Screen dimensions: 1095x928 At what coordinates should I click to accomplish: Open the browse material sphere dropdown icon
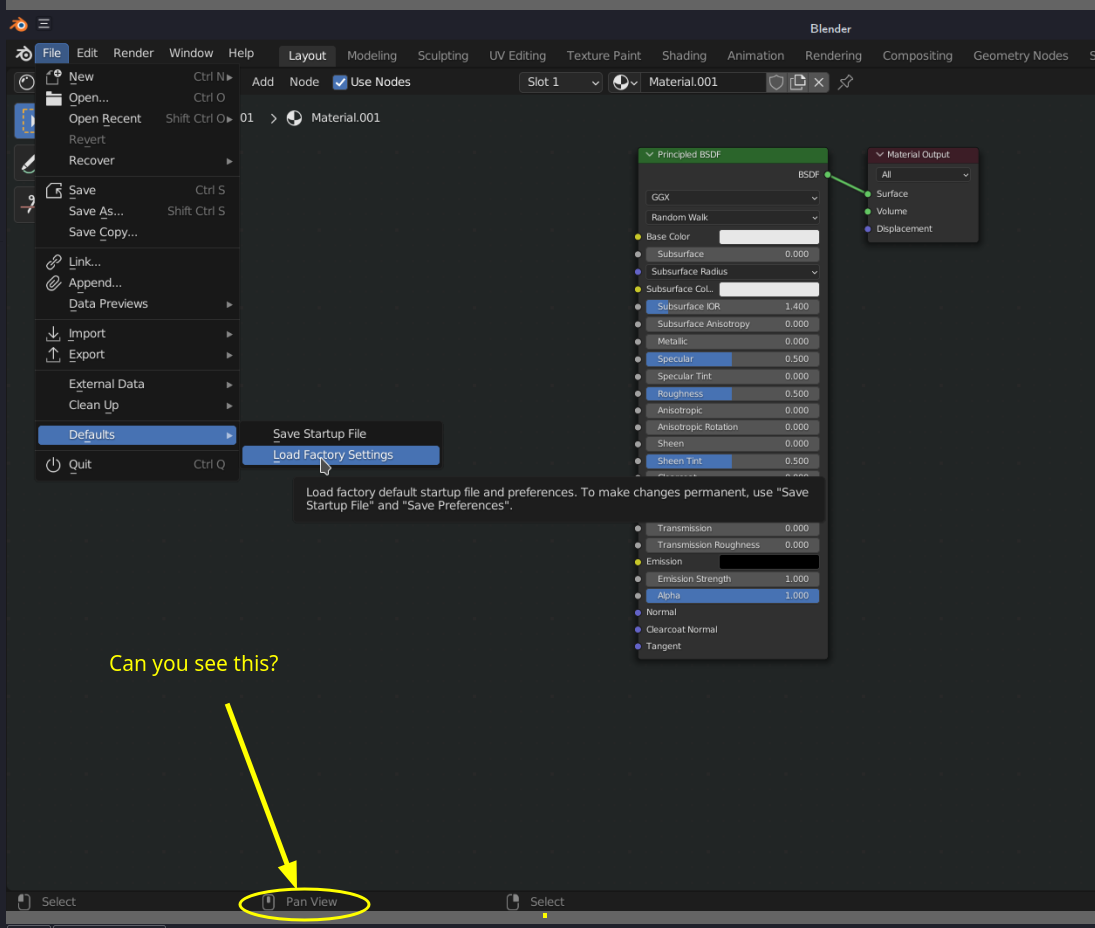tap(625, 82)
